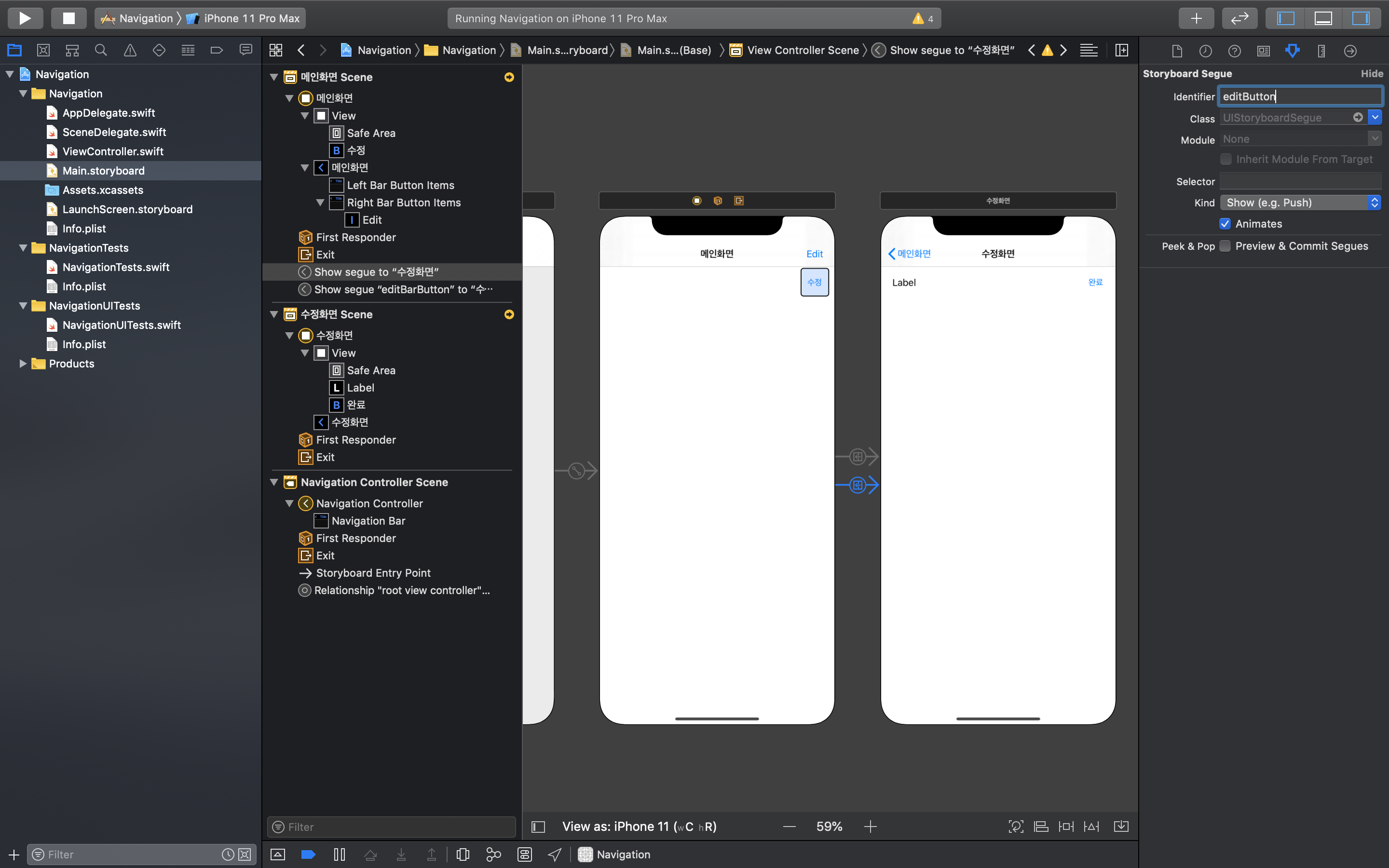Click View as: iPhone 11 button
This screenshot has height=868, width=1389.
point(639,827)
